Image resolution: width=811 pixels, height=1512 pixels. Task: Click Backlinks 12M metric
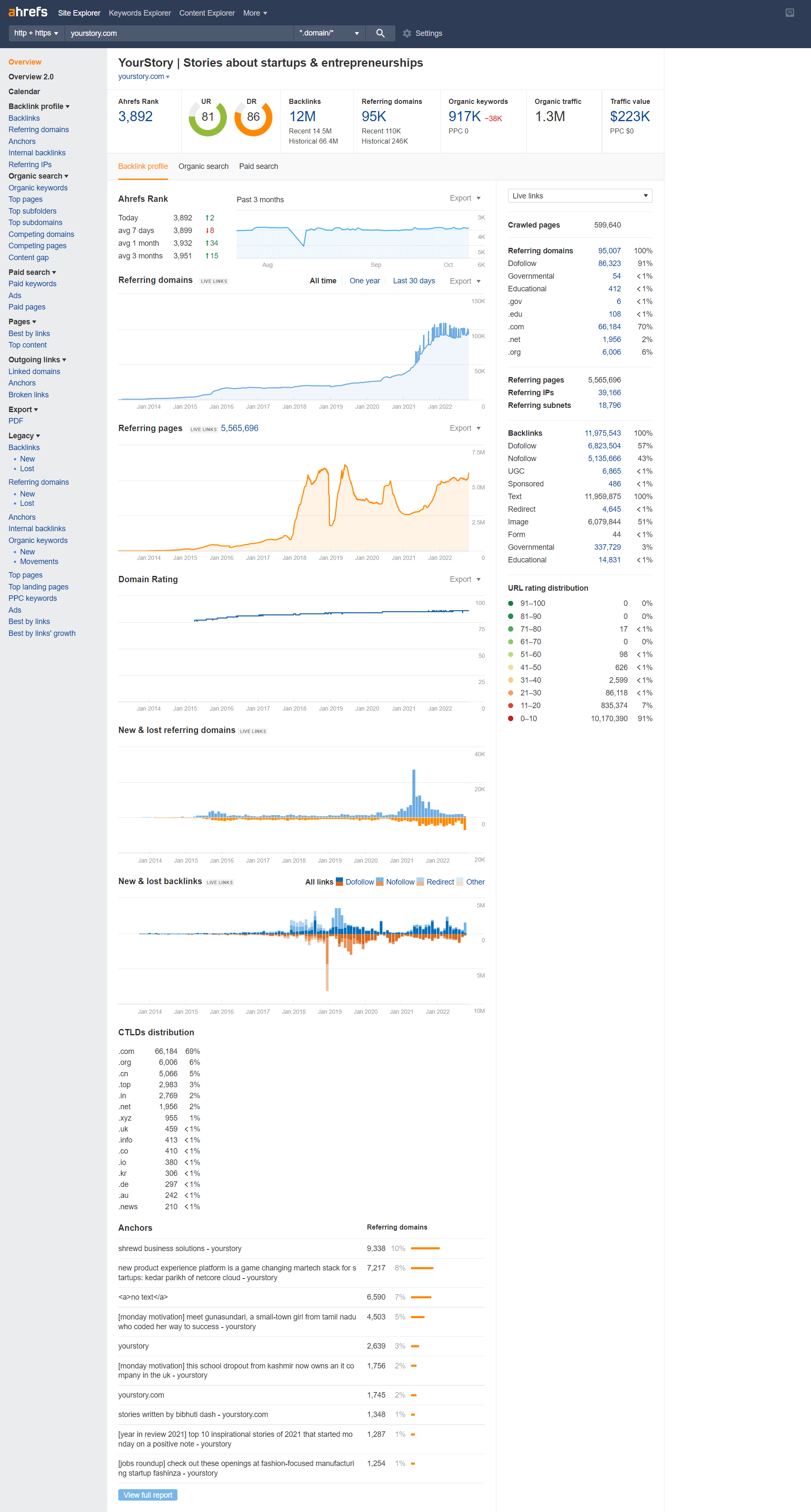302,116
